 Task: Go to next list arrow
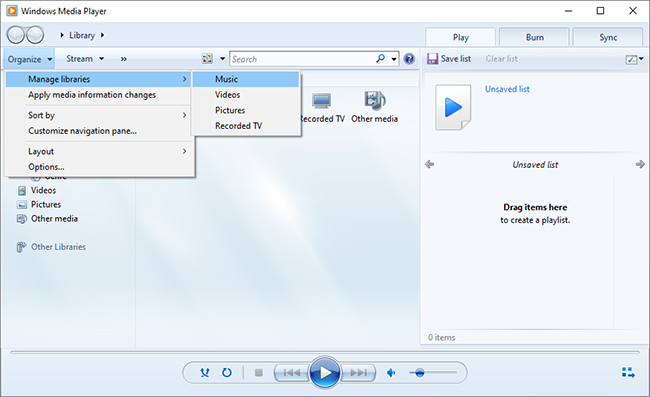(x=640, y=165)
